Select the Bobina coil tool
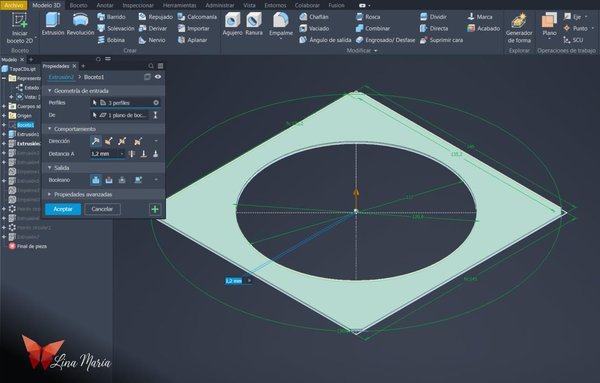This screenshot has width=600, height=383. click(x=111, y=40)
